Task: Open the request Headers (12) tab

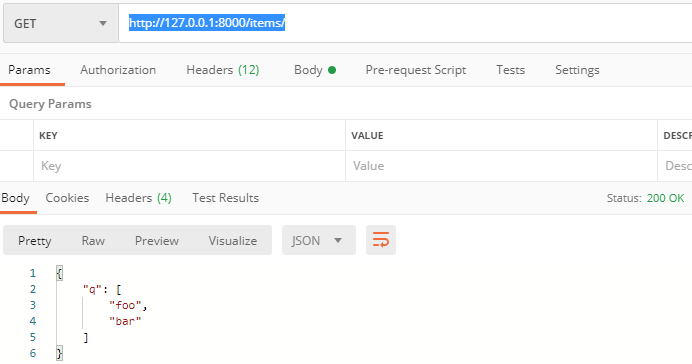Action: (223, 70)
